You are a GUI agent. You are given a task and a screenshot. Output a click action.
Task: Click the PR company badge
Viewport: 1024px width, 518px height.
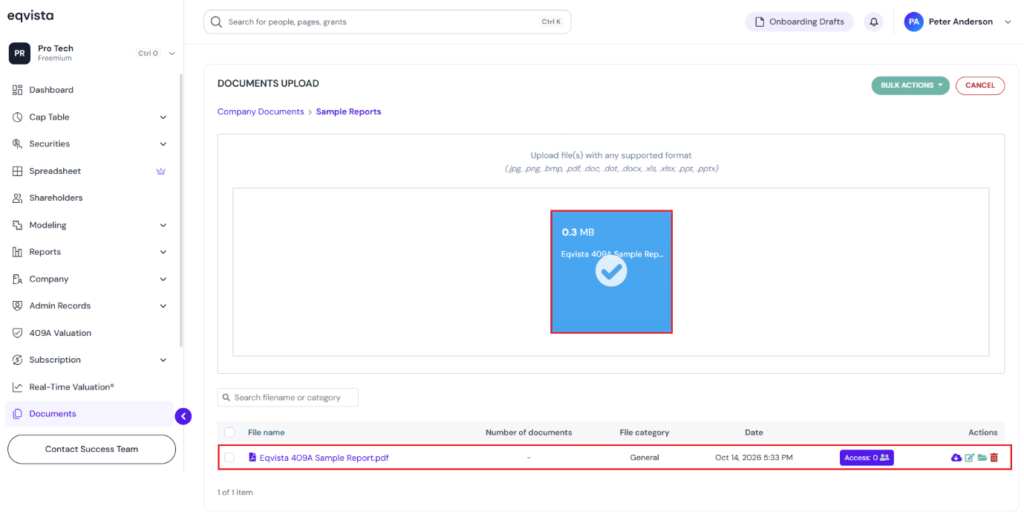click(x=20, y=53)
